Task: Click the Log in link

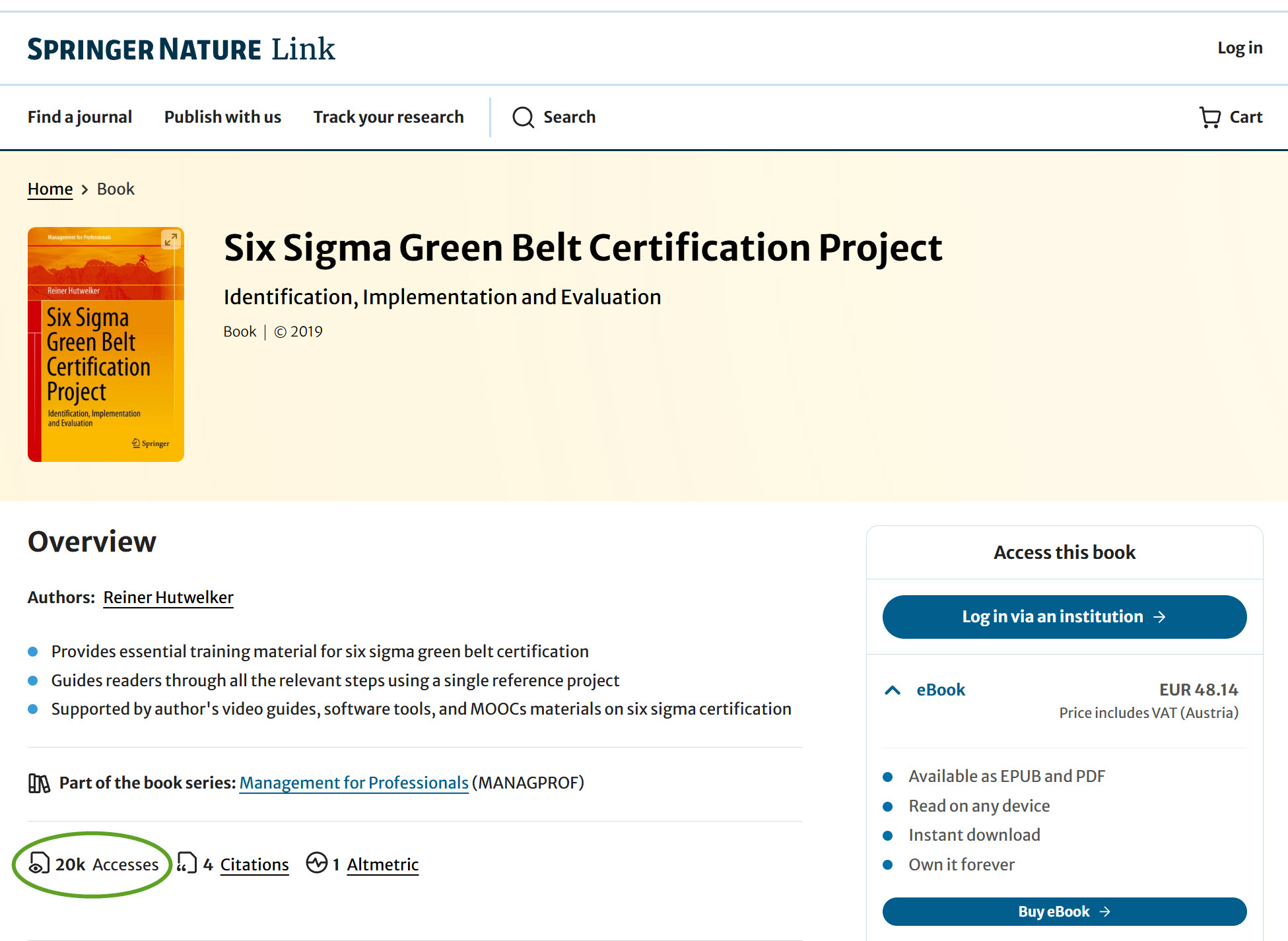Action: pos(1239,48)
